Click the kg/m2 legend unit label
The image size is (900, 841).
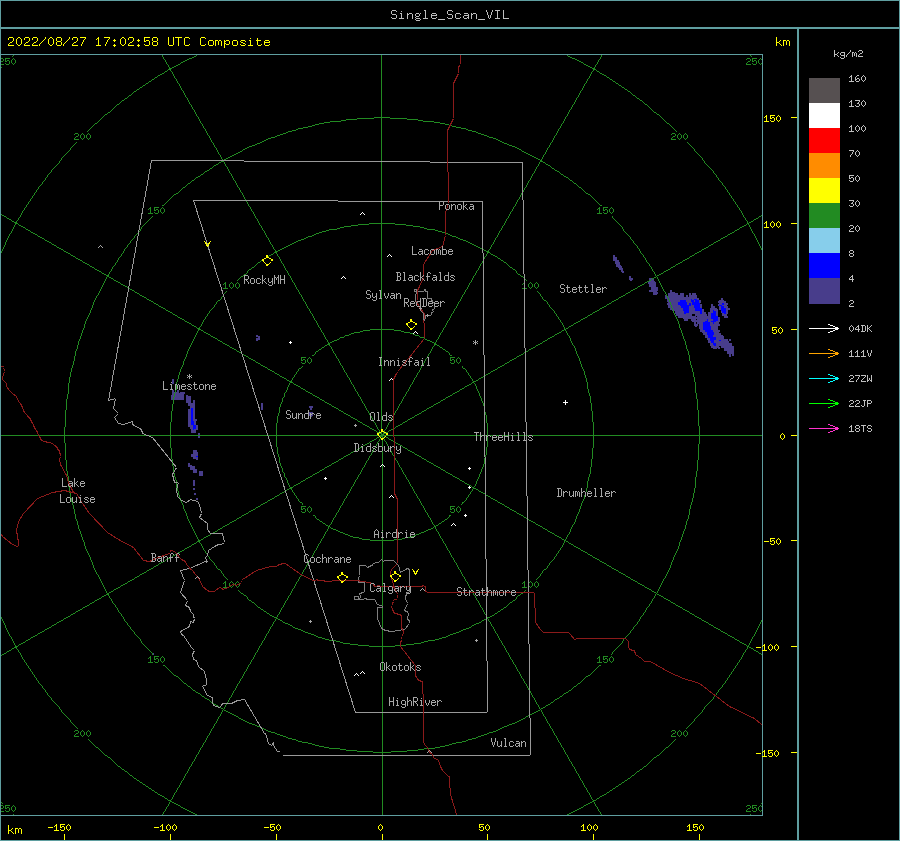pyautogui.click(x=848, y=54)
